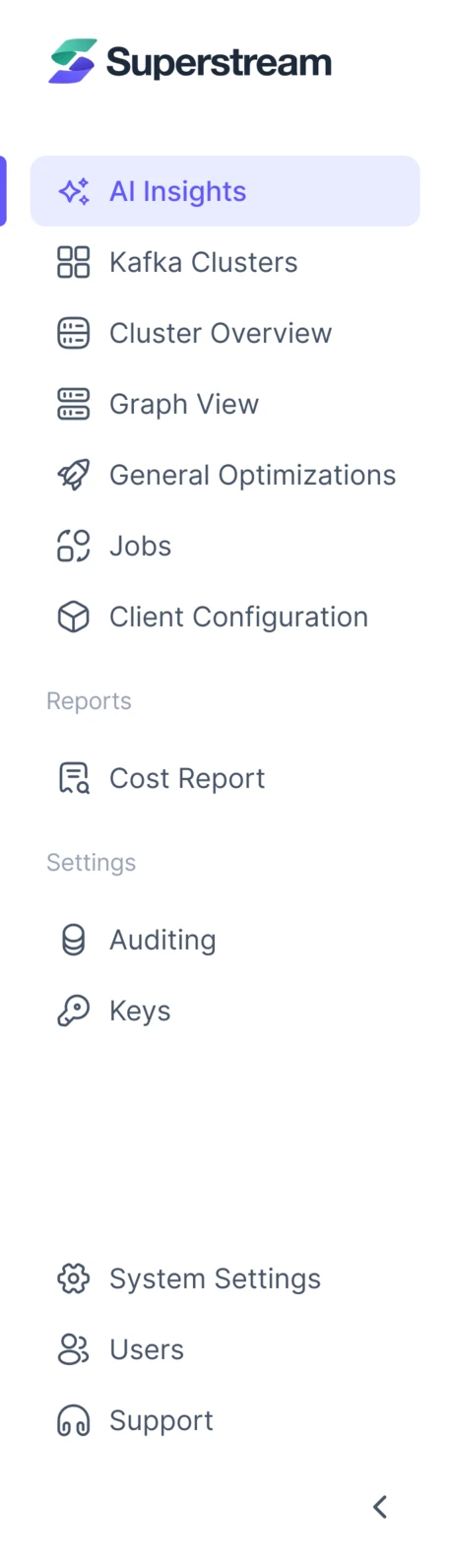Click the Settings section heading
Image resolution: width=449 pixels, height=1568 pixels.
tap(92, 863)
